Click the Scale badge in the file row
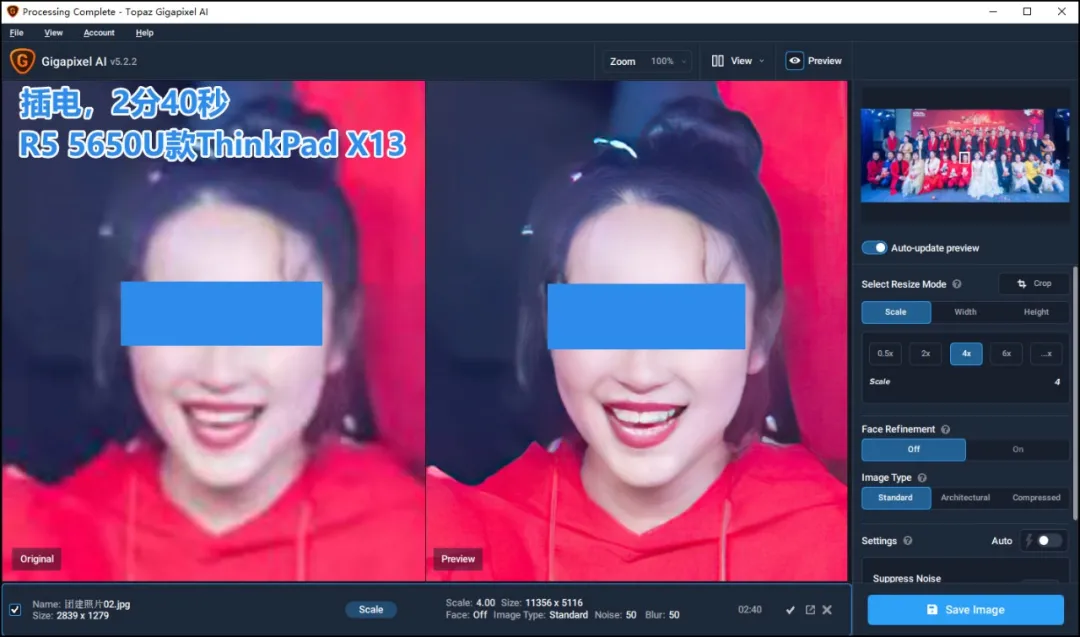 tap(371, 609)
